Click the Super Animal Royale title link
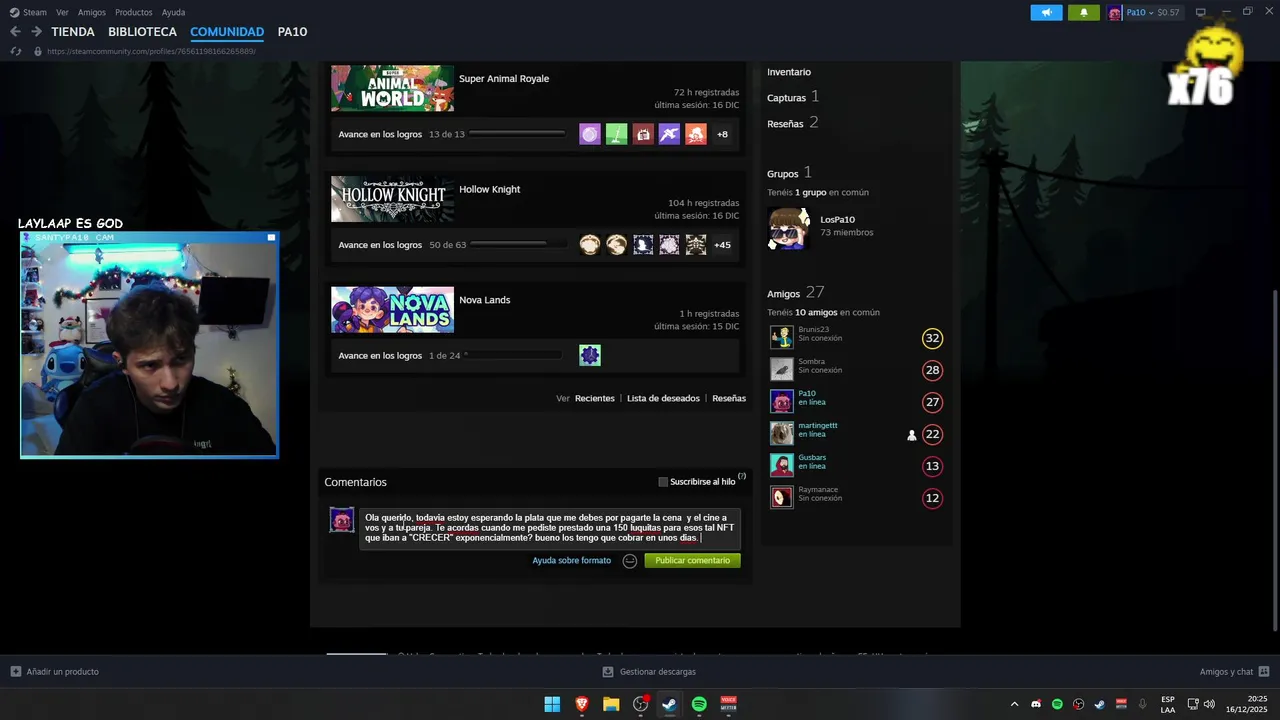Viewport: 1280px width, 720px height. pyautogui.click(x=504, y=79)
